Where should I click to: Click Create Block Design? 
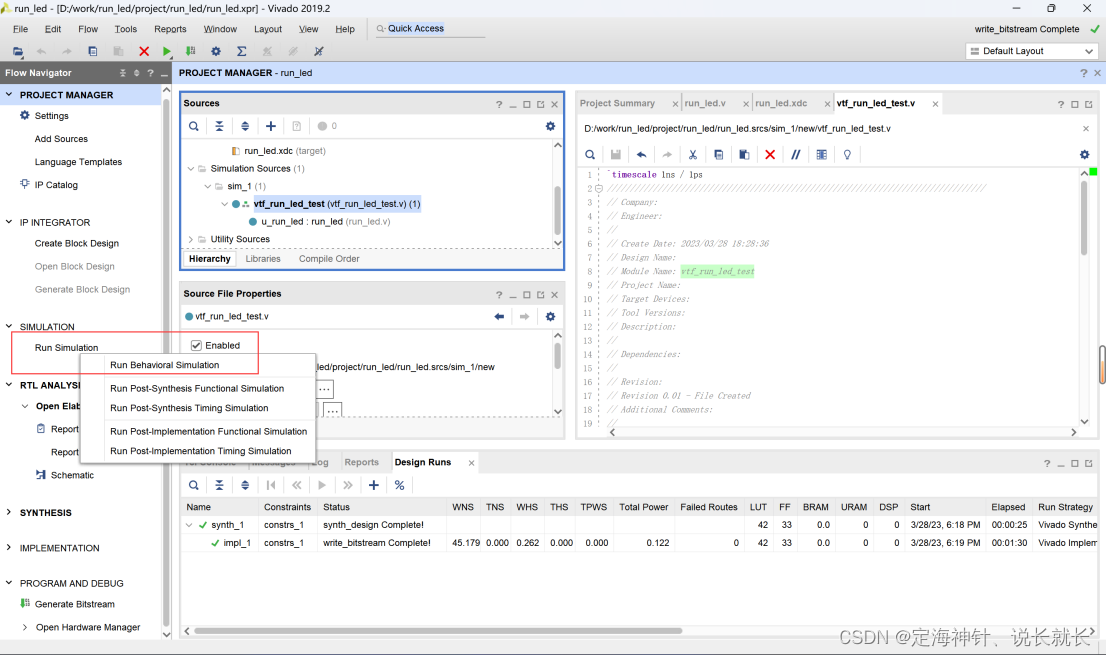pos(77,243)
